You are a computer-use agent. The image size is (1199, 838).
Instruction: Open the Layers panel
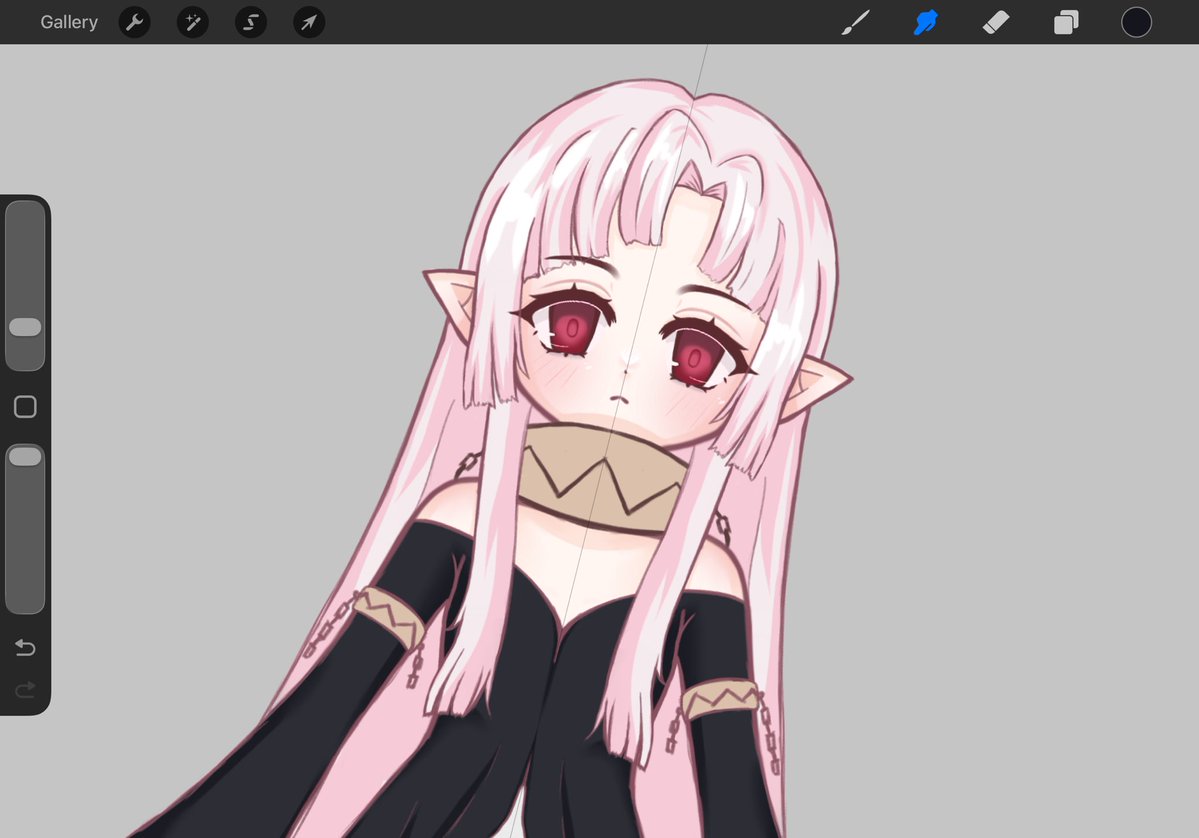pos(1066,22)
